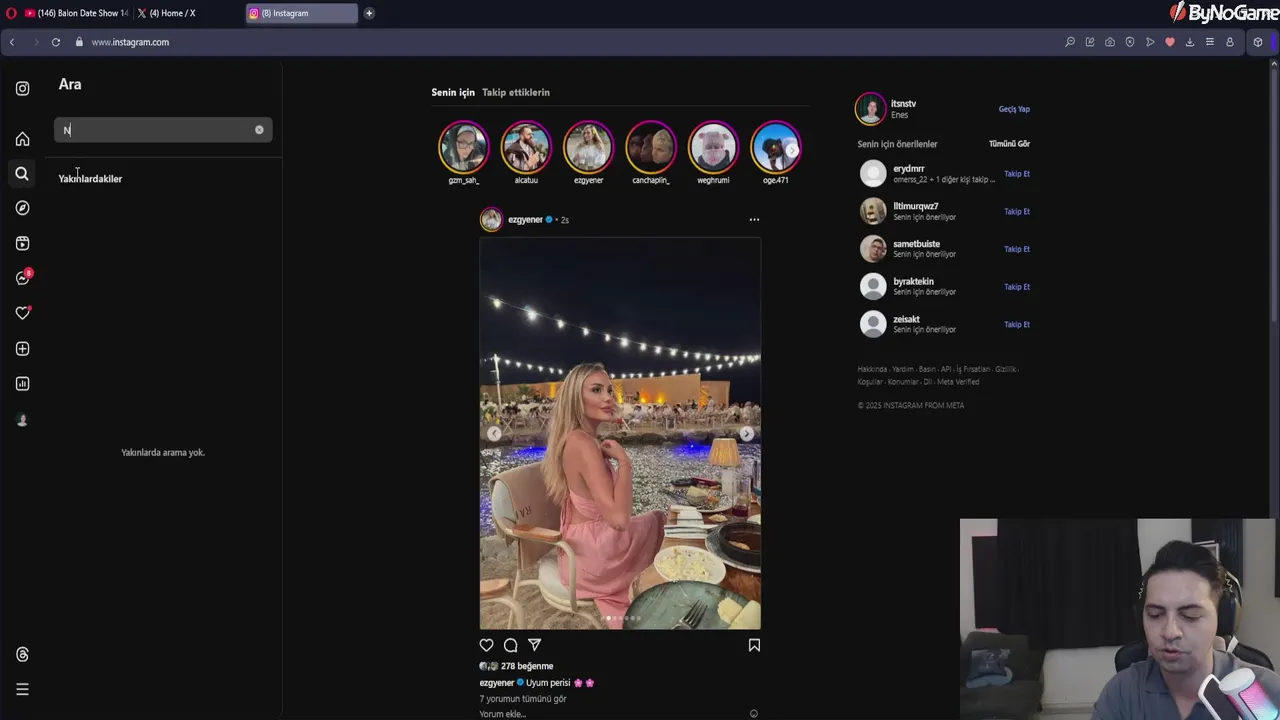Open the profile avatar in the sidebar
Viewport: 1280px width, 720px height.
coord(22,420)
